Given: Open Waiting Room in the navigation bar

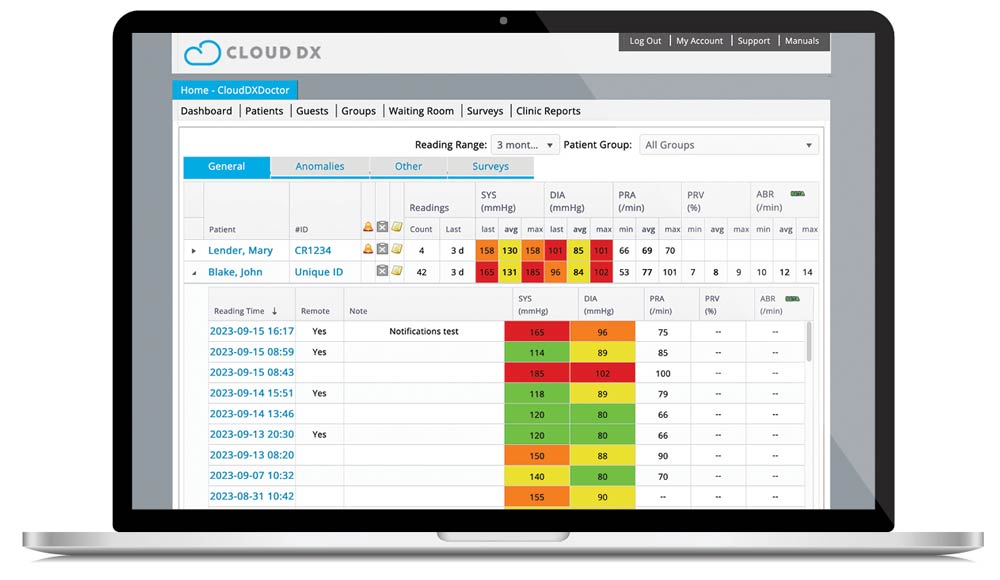Looking at the screenshot, I should point(421,111).
